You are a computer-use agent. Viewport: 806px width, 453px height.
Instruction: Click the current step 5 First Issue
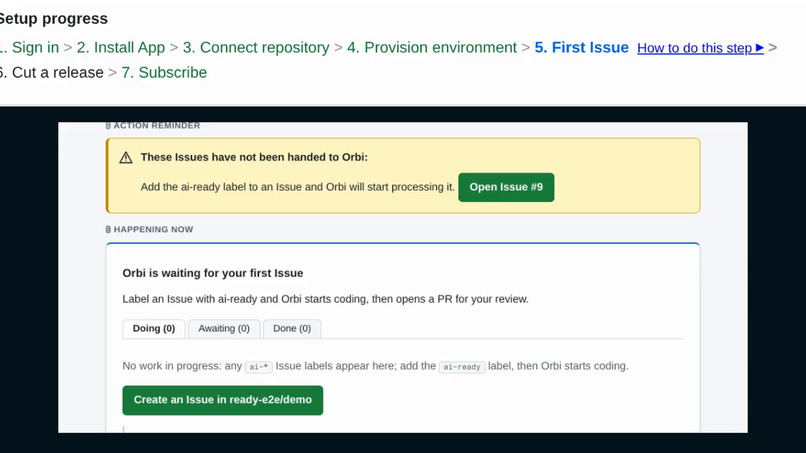(581, 47)
